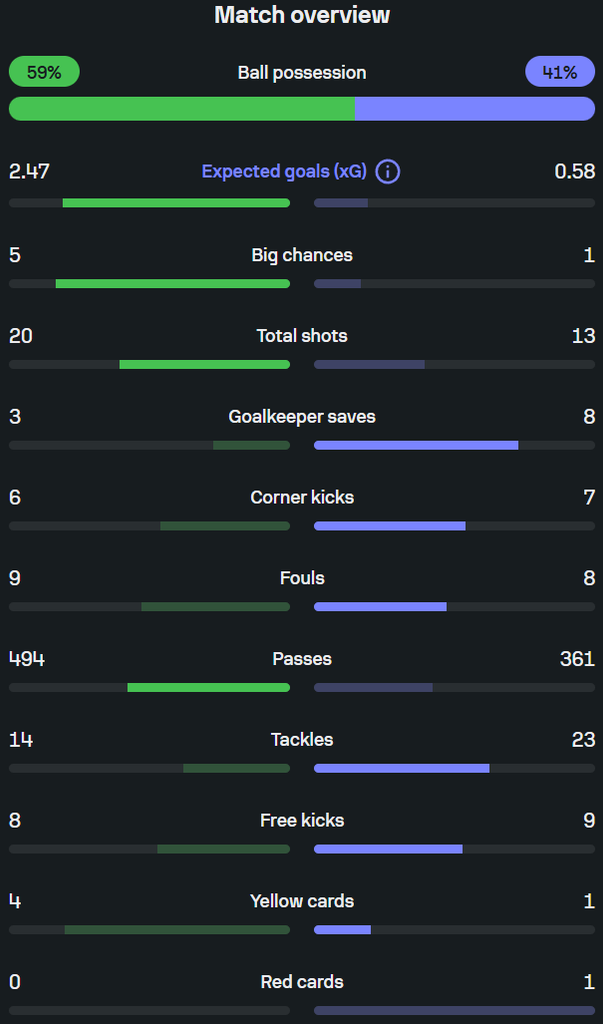Click the 41% possession badge

560,72
